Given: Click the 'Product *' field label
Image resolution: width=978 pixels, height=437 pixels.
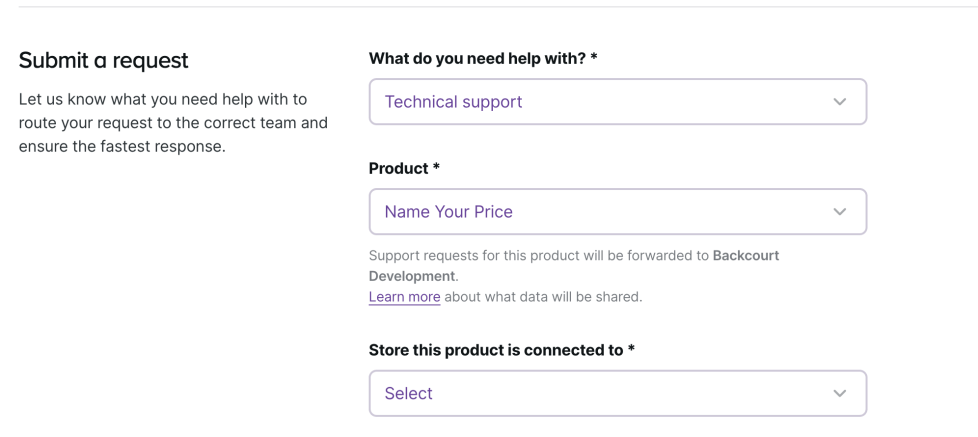Looking at the screenshot, I should [x=399, y=169].
